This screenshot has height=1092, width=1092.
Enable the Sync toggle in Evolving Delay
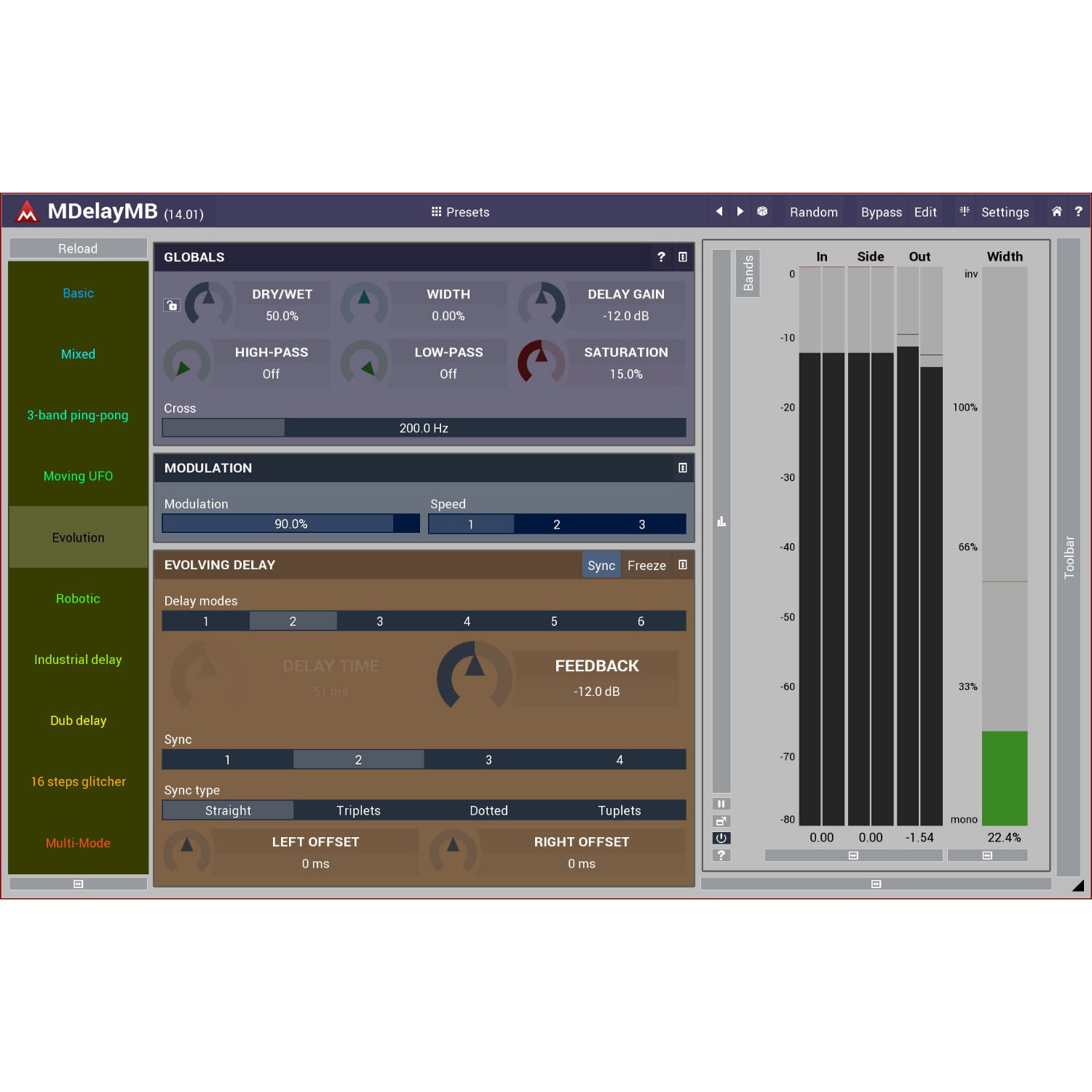pyautogui.click(x=601, y=565)
